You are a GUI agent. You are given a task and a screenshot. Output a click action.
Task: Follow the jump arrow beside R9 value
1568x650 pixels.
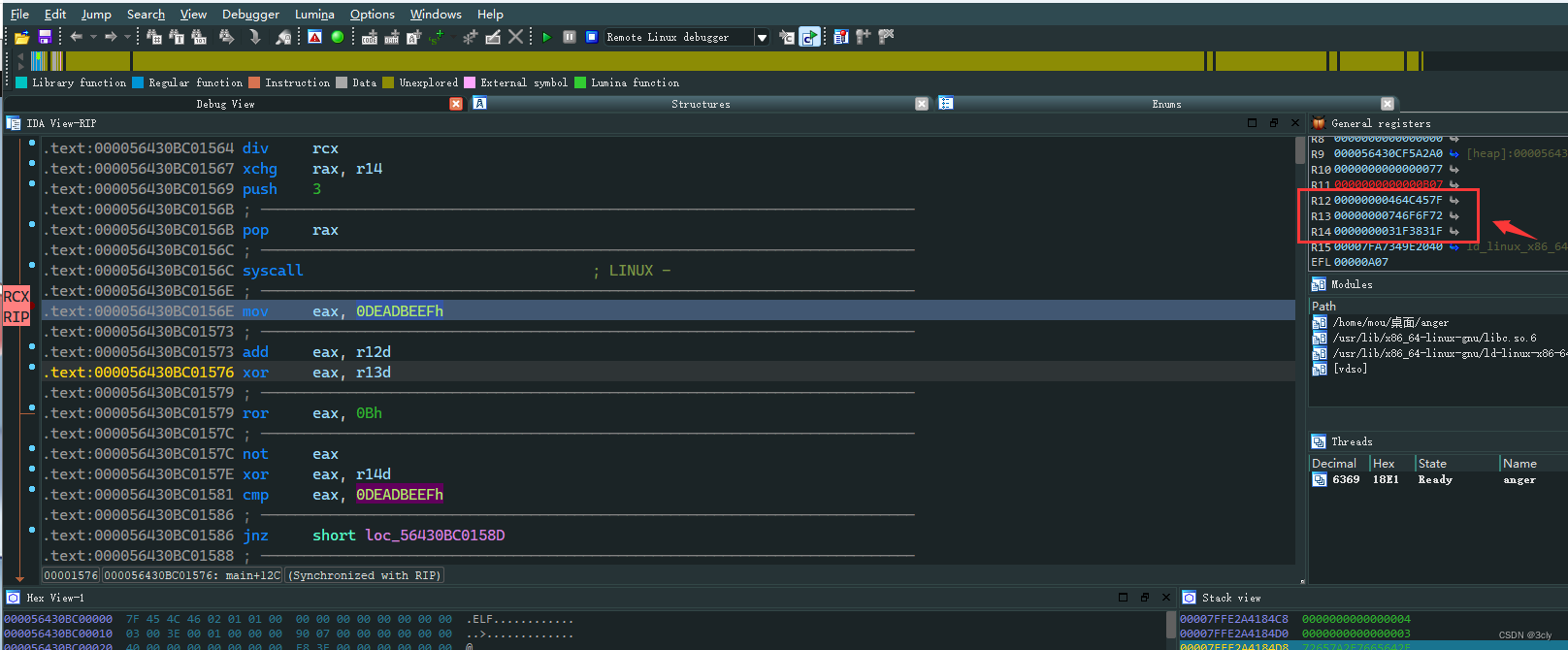click(1454, 153)
